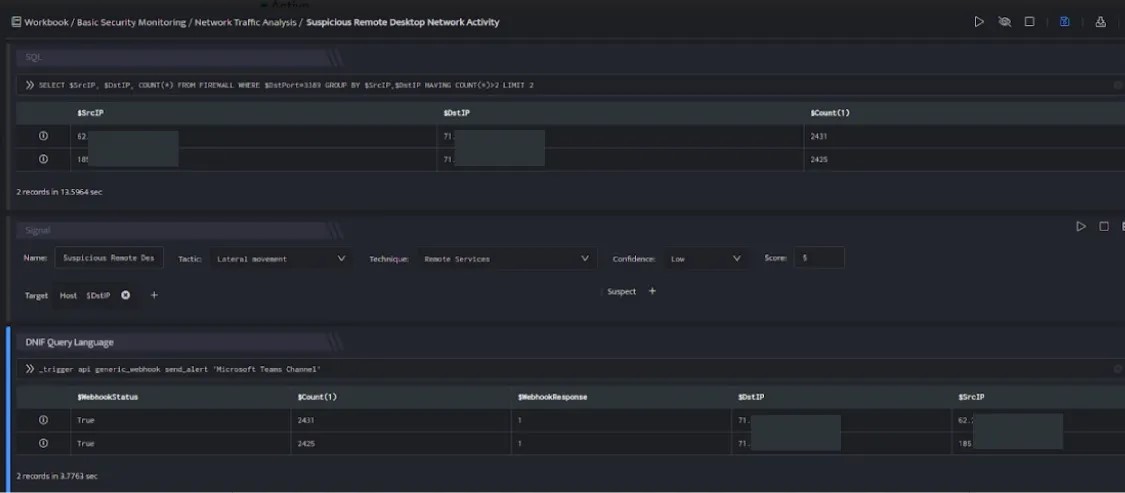This screenshot has width=1125, height=493.
Task: Toggle the crossed-eye hide icon in top toolbar
Action: coord(1004,22)
